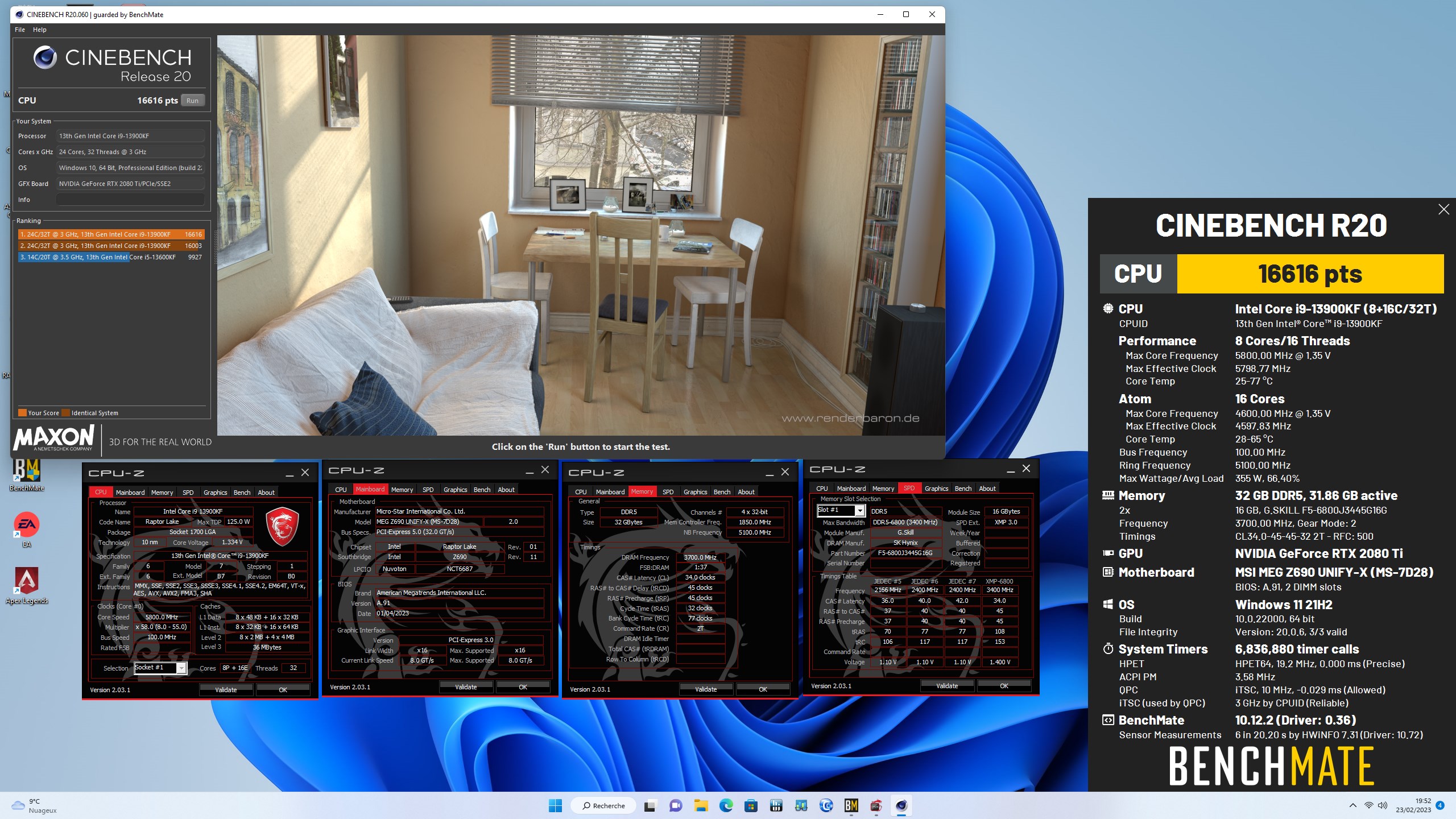Open Task View on taskbar
Viewport: 1456px width, 819px height.
[650, 805]
